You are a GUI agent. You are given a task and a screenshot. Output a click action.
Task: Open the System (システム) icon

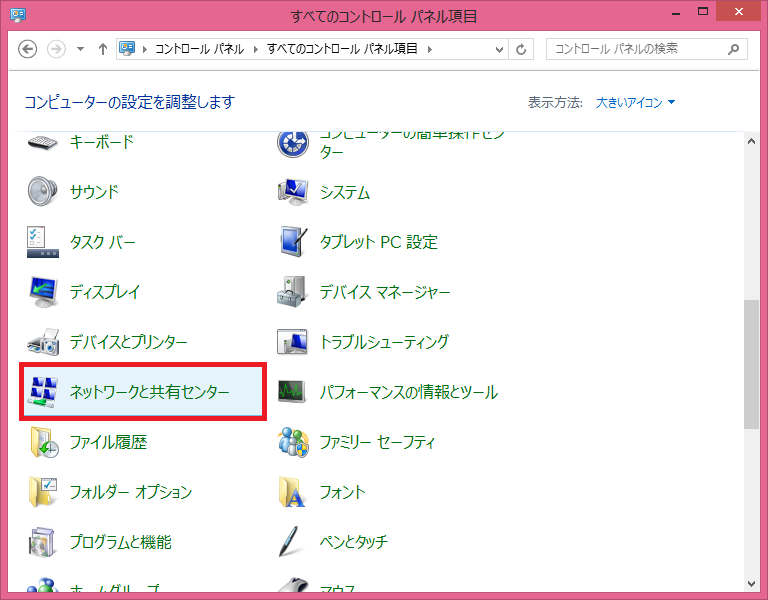293,191
